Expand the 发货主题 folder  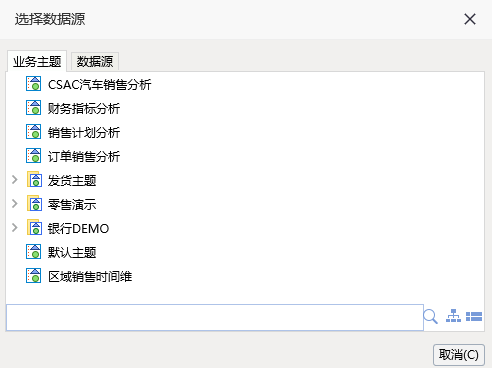pyautogui.click(x=15, y=180)
